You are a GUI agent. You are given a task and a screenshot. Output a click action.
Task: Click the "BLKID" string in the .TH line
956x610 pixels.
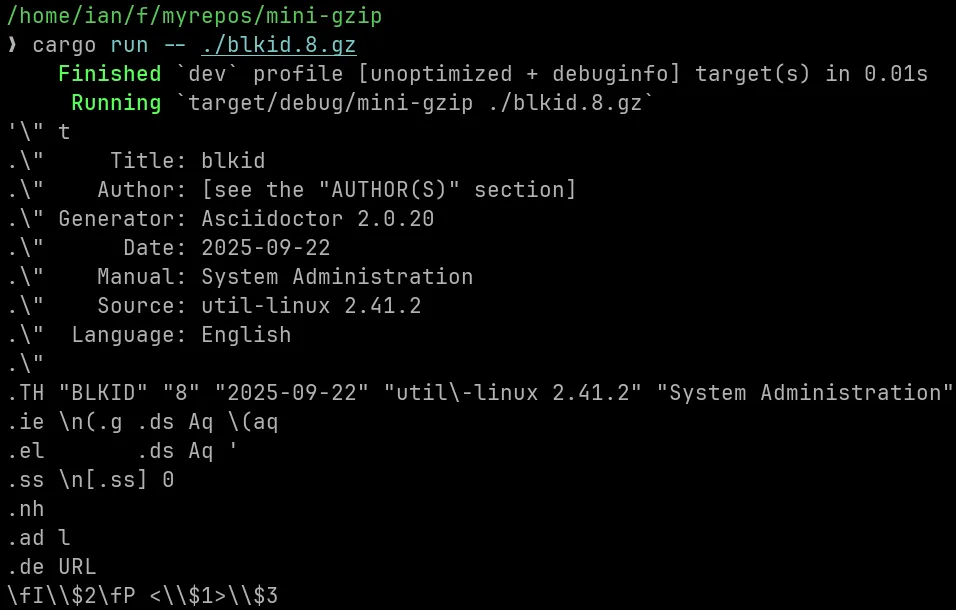(x=97, y=393)
